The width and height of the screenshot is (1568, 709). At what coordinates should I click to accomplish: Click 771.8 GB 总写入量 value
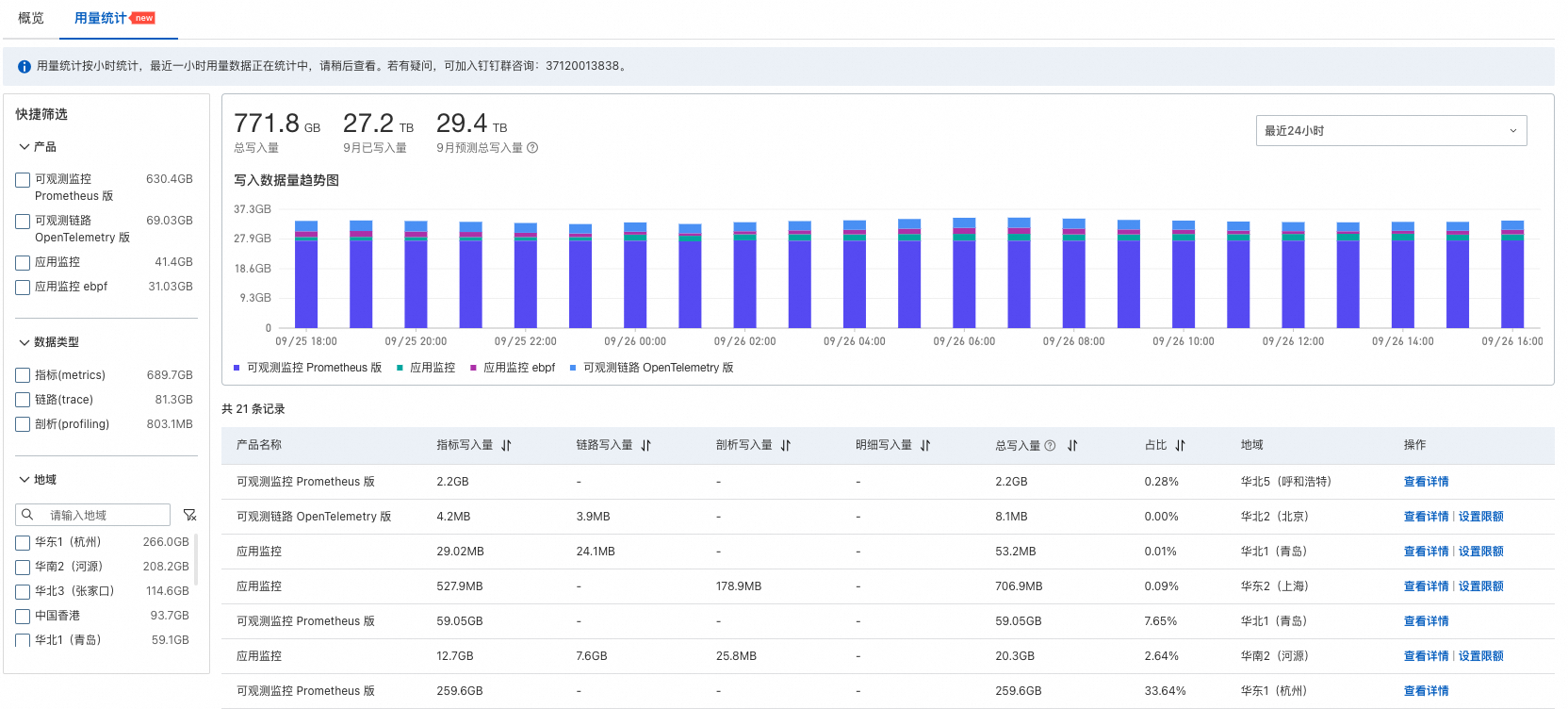pos(277,124)
